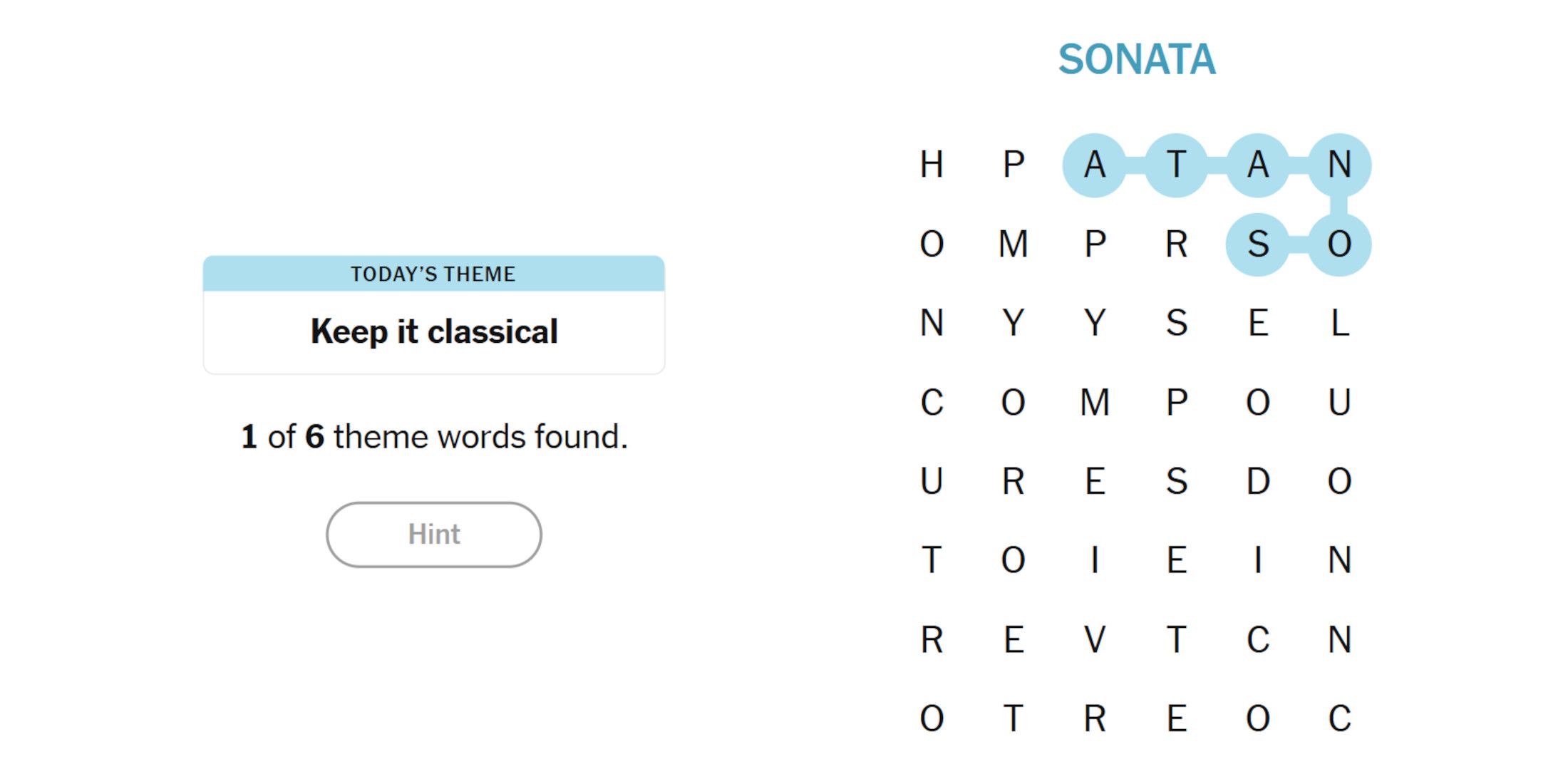Click the highlighted N of SONATA
The width and height of the screenshot is (1568, 784).
(1339, 165)
